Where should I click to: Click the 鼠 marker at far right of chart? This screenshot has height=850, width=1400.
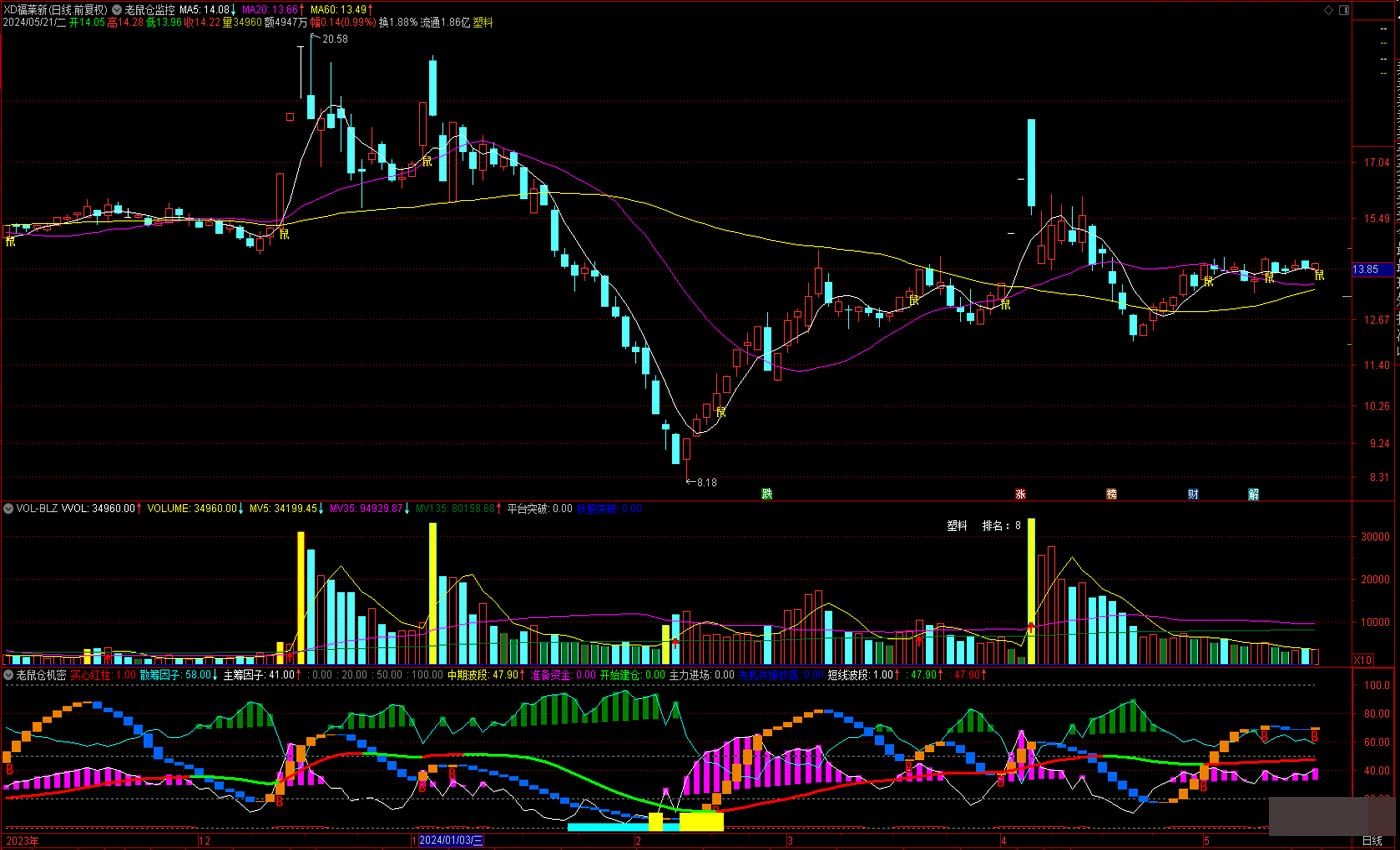[x=1319, y=275]
